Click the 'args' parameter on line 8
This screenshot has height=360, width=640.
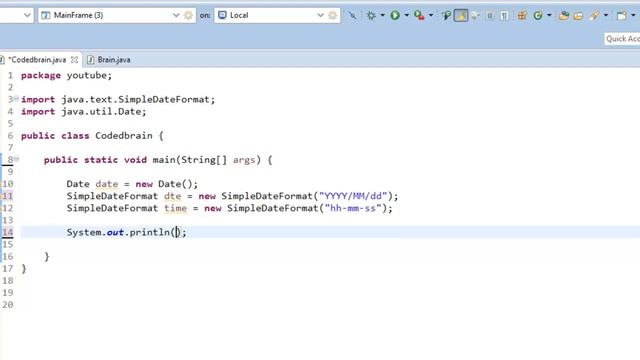pos(244,160)
